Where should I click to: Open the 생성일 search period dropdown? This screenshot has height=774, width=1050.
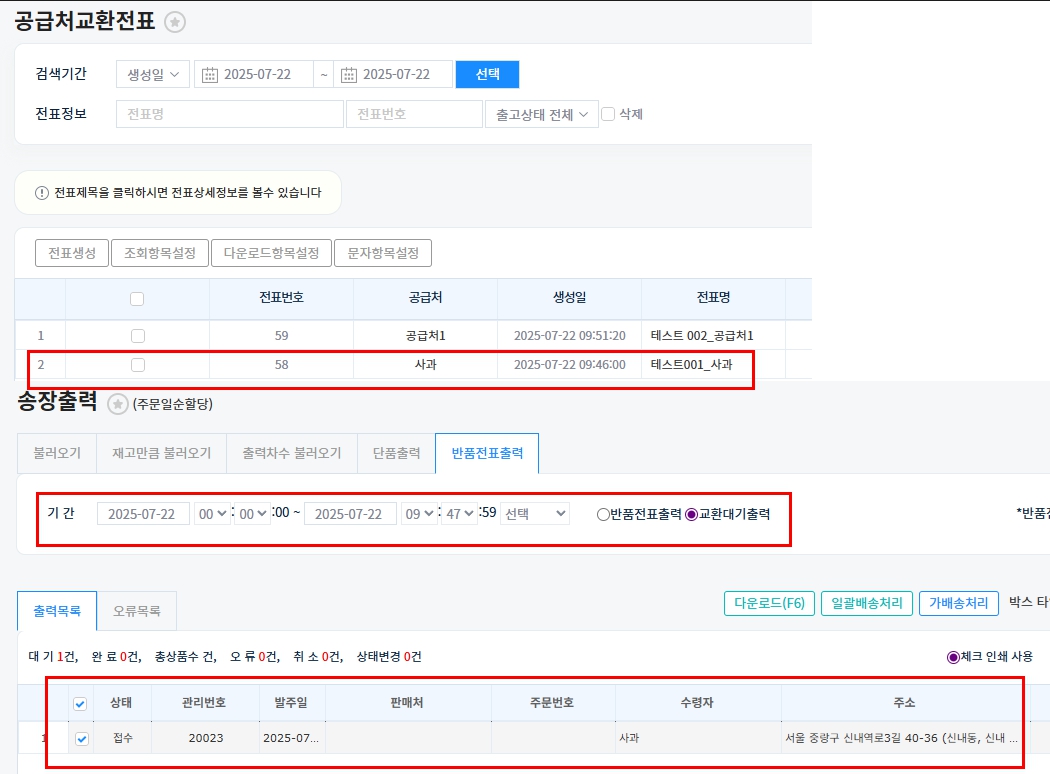152,75
